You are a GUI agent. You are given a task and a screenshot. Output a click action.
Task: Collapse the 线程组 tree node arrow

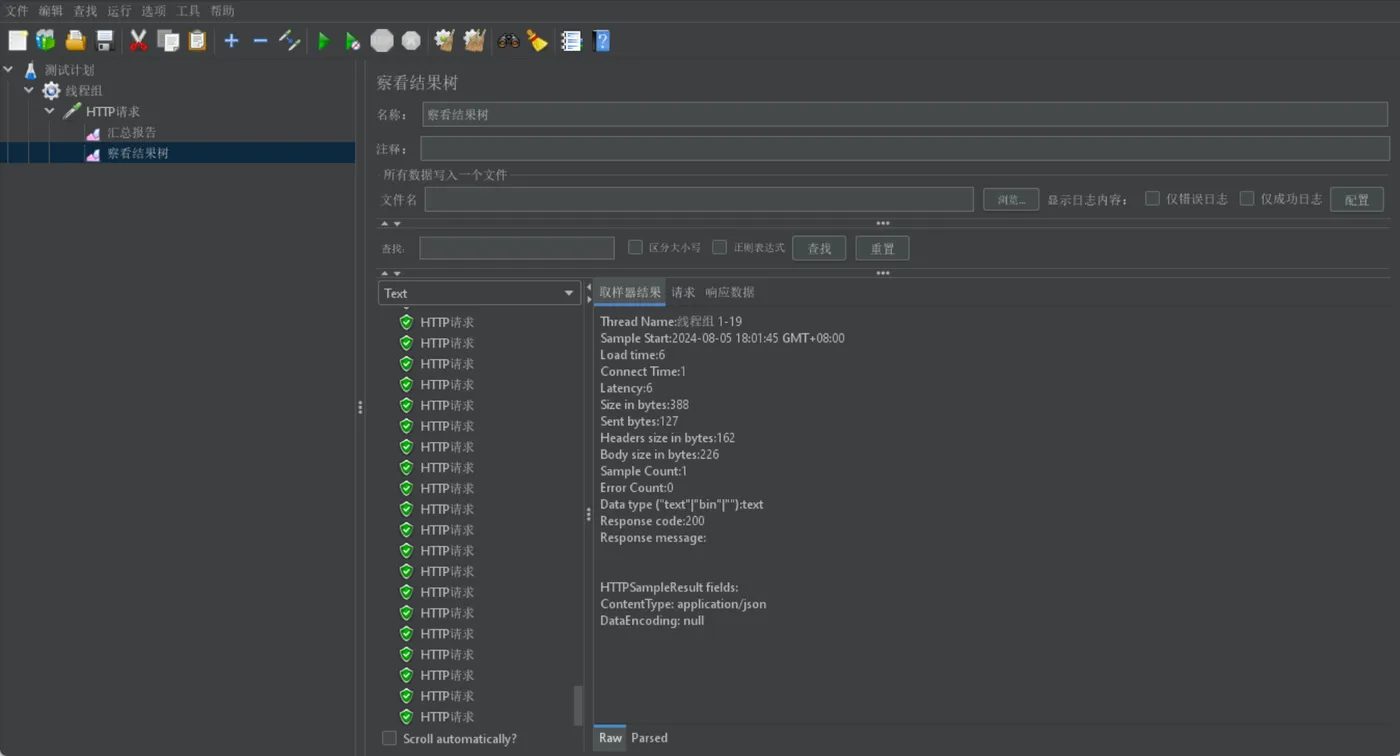(x=29, y=91)
